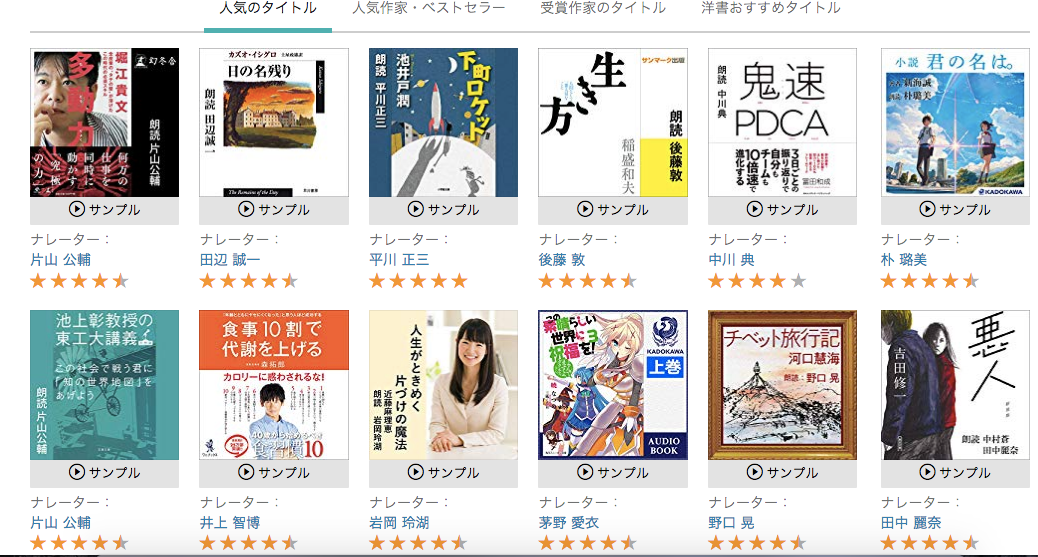The height and width of the screenshot is (557, 1038).
Task: Play the sample for 日の名残り
Action: (x=274, y=210)
